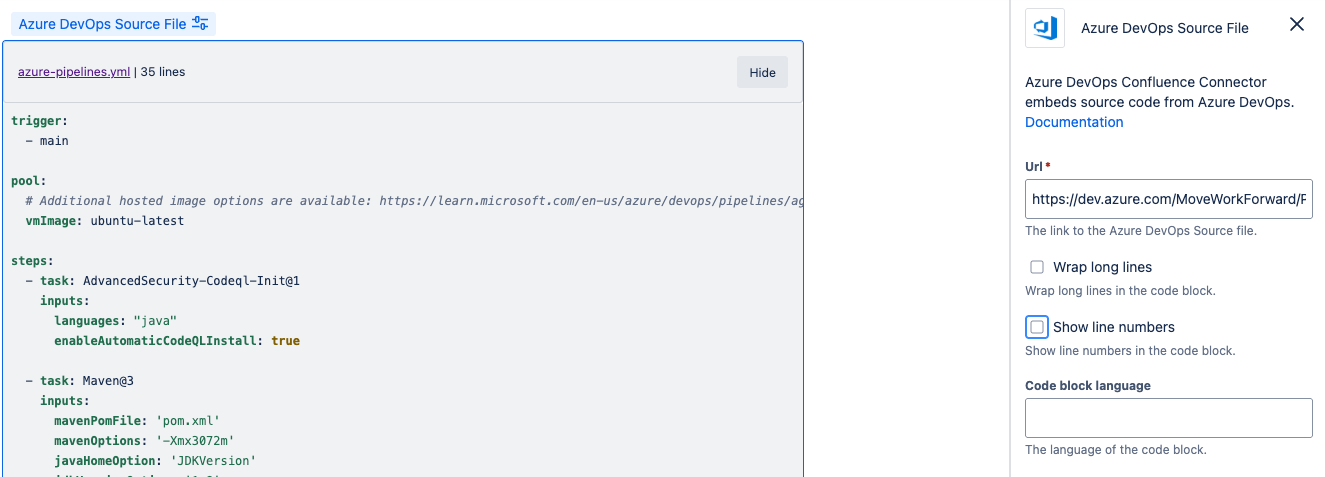Select the Azure DevOps Source File macro label

[102, 24]
